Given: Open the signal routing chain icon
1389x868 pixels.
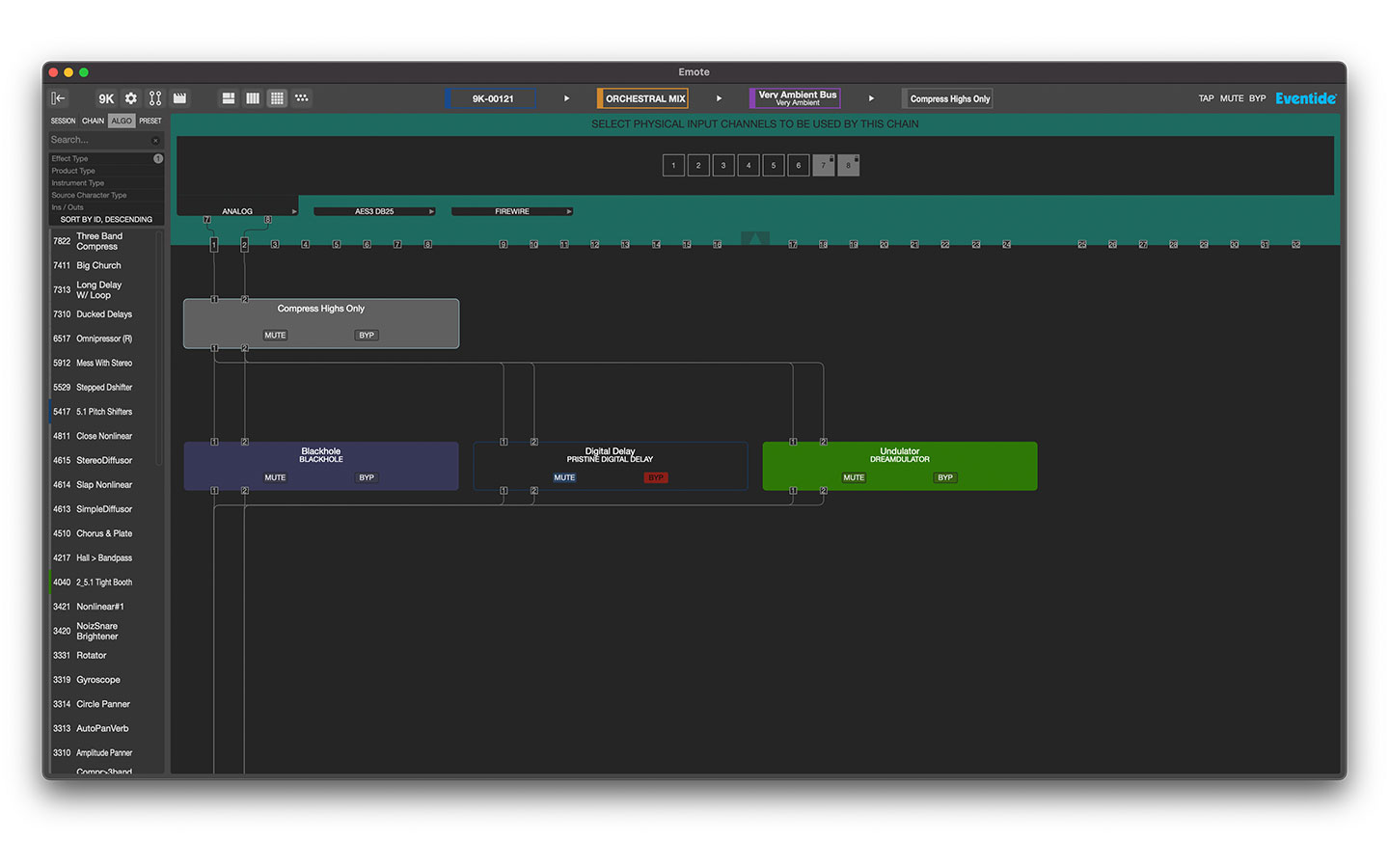Looking at the screenshot, I should pyautogui.click(x=155, y=98).
